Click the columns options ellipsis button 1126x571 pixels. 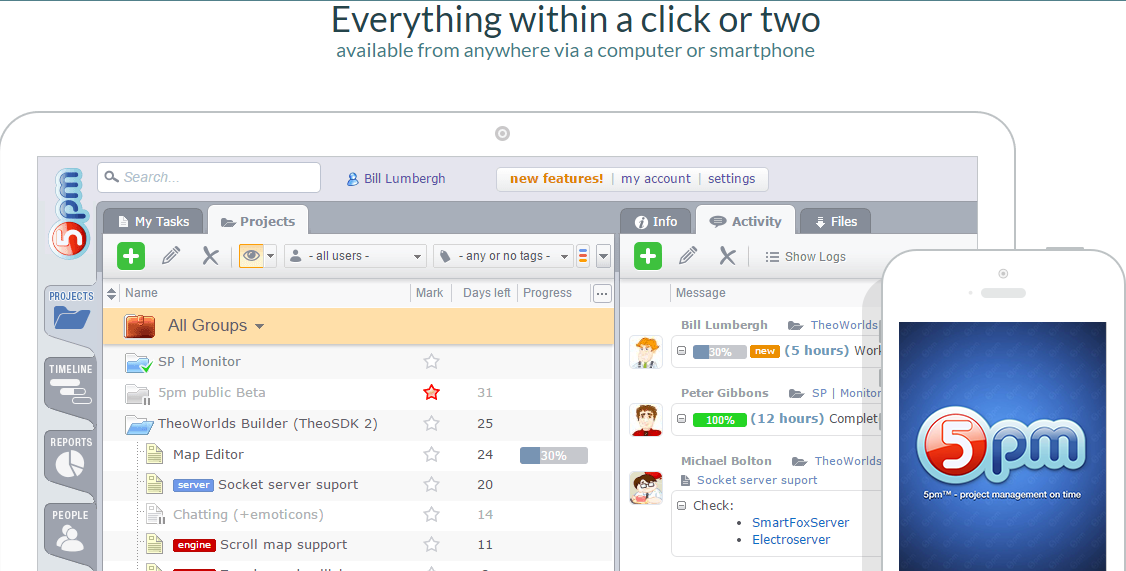602,293
